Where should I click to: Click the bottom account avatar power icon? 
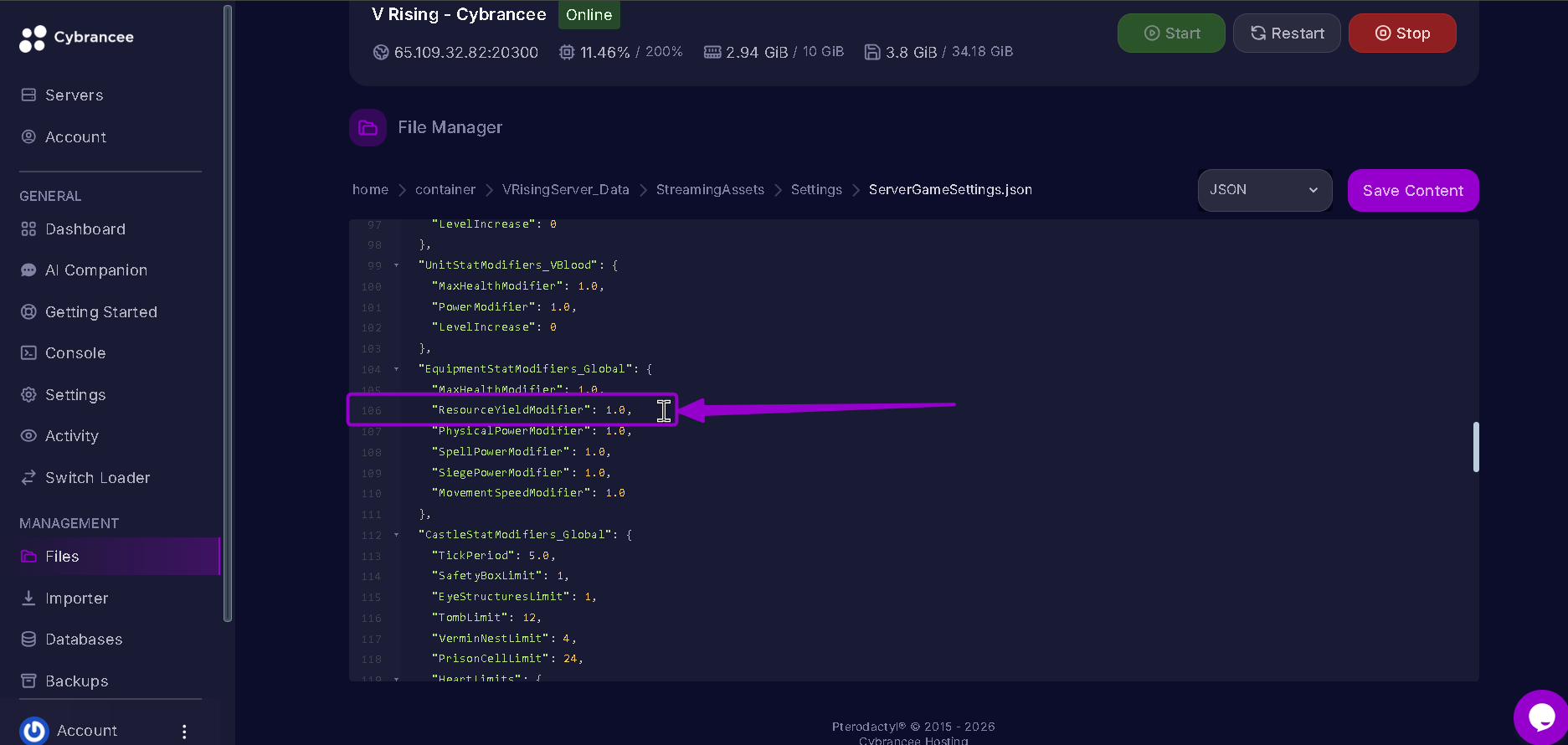pos(34,731)
